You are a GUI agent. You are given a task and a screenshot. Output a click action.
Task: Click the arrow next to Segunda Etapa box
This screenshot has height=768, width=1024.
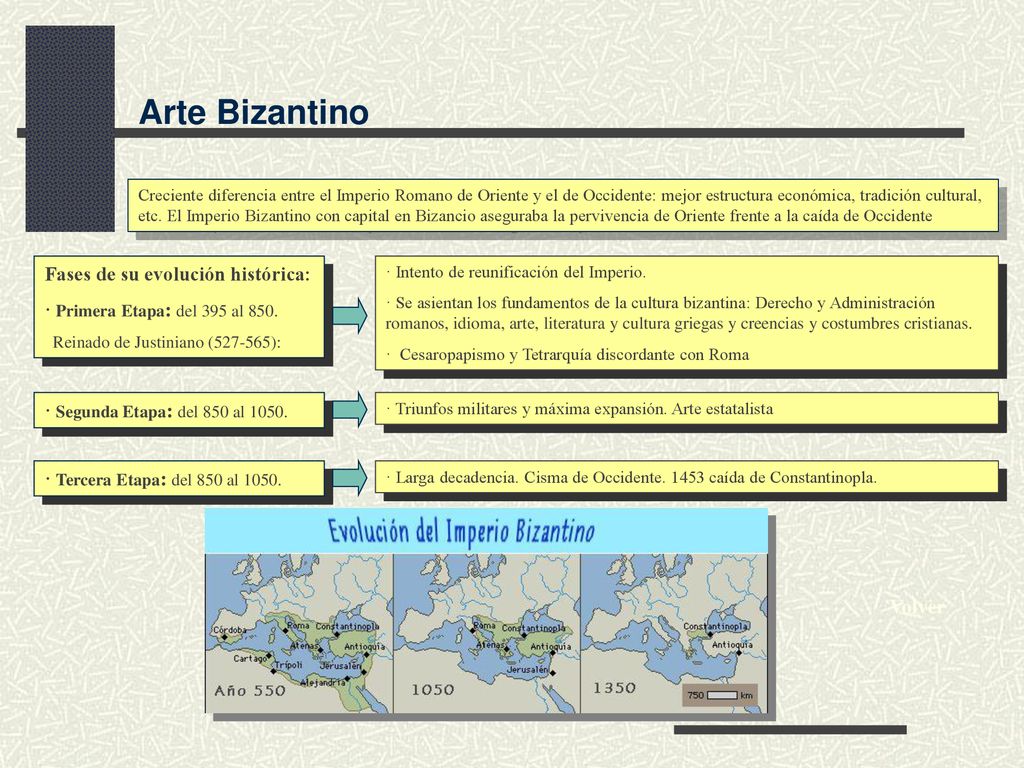(x=349, y=409)
